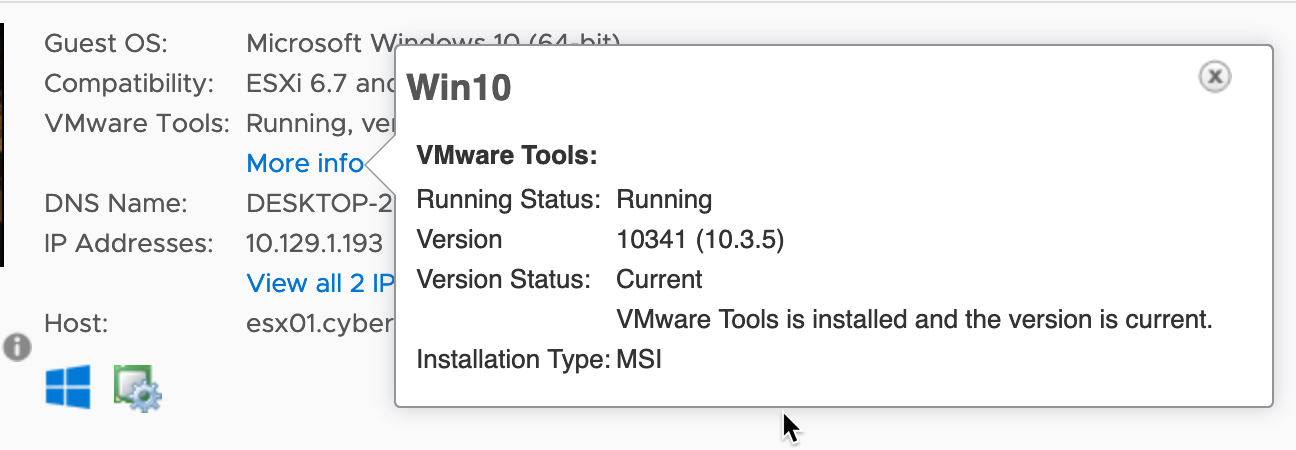Click the VMware Tools is installed message
1296x450 pixels.
coord(914,319)
